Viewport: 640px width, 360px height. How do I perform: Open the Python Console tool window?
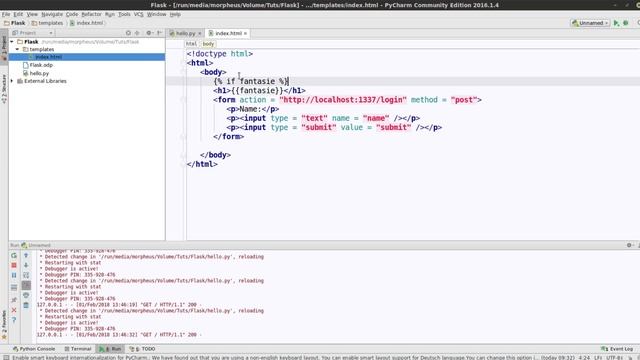click(34, 349)
